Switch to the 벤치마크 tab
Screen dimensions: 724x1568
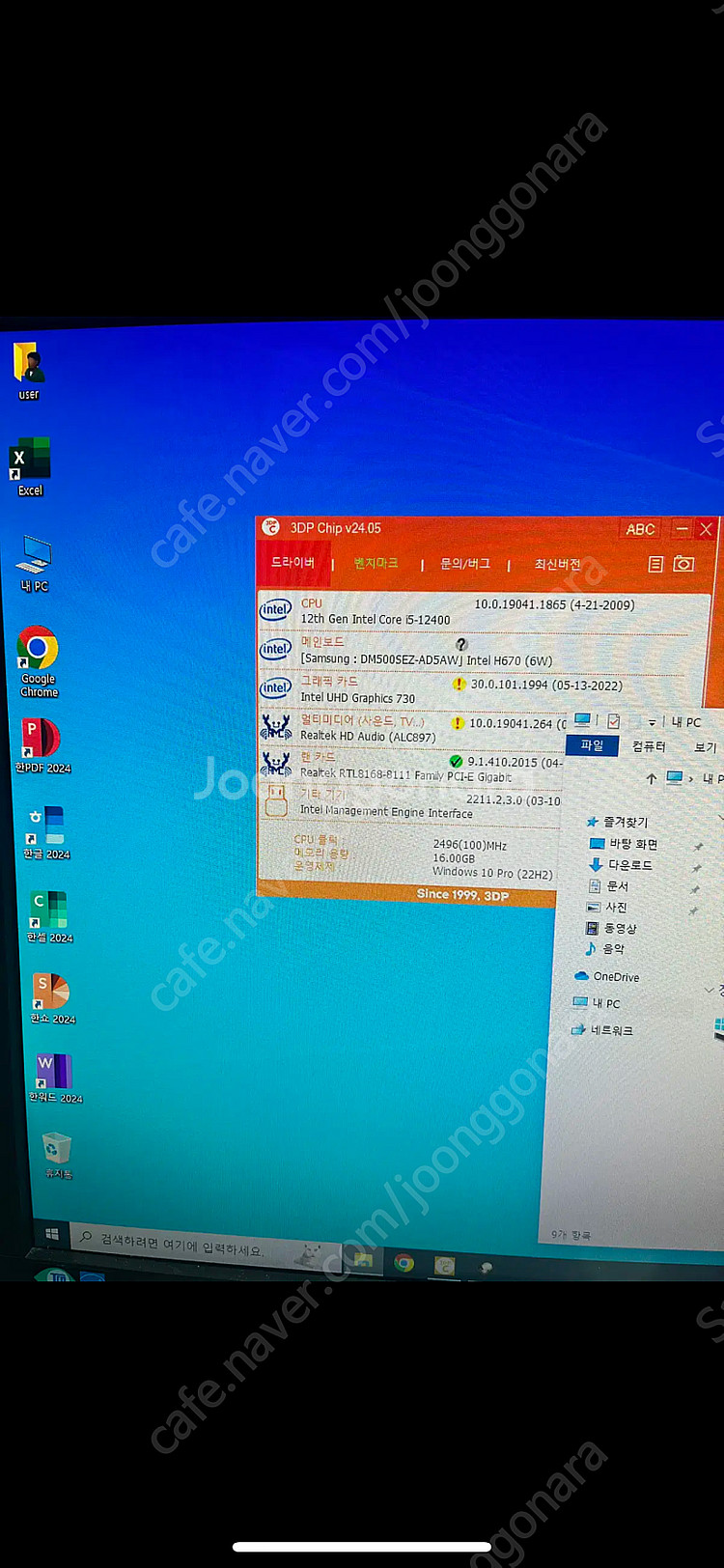tap(376, 563)
